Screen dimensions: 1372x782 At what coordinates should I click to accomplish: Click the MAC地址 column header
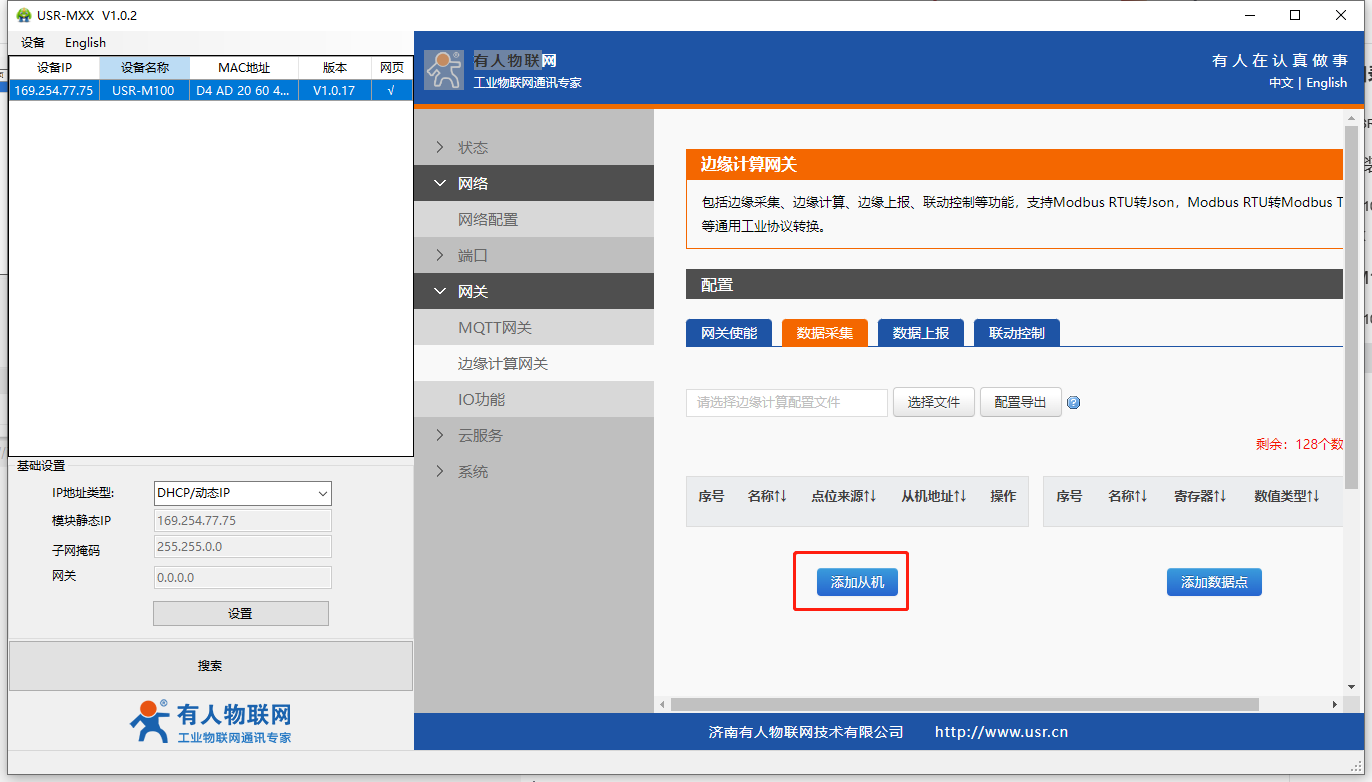point(244,68)
